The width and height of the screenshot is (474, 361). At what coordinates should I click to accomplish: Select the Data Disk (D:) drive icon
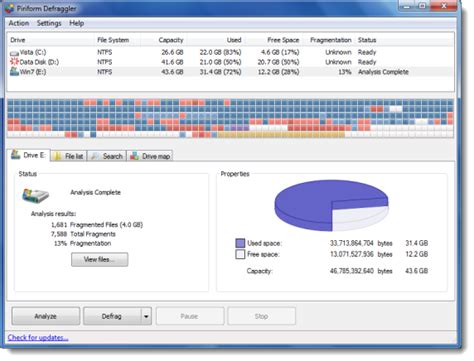coord(14,62)
